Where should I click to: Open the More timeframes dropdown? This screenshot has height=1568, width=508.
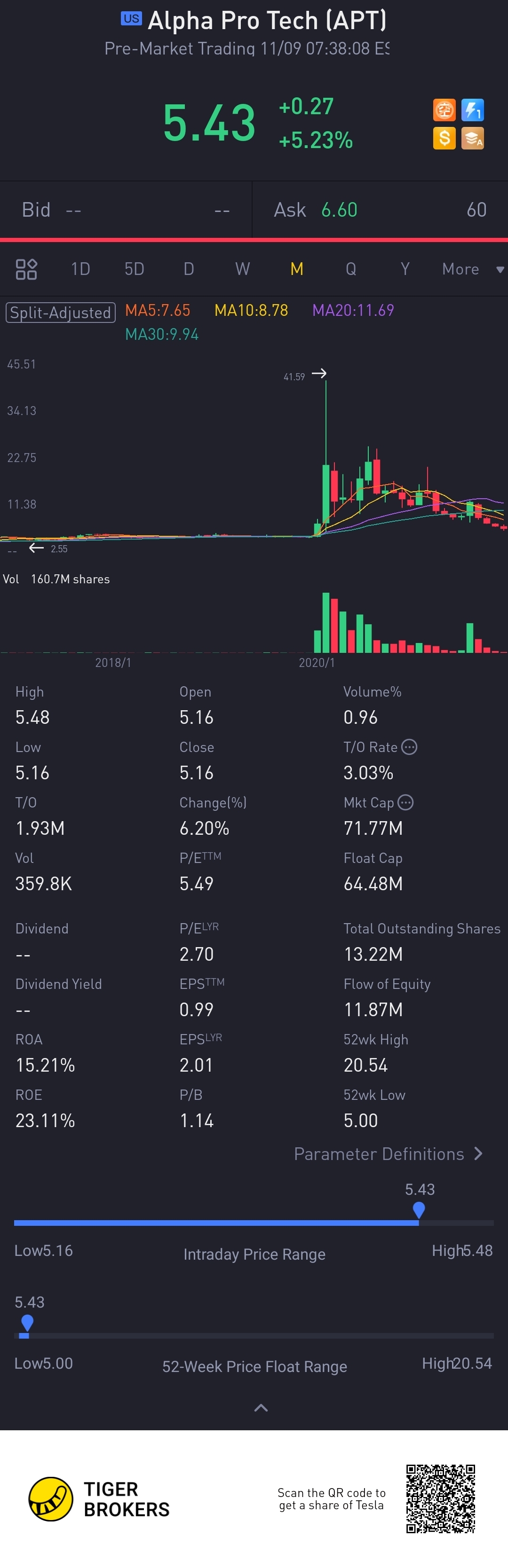coord(473,269)
